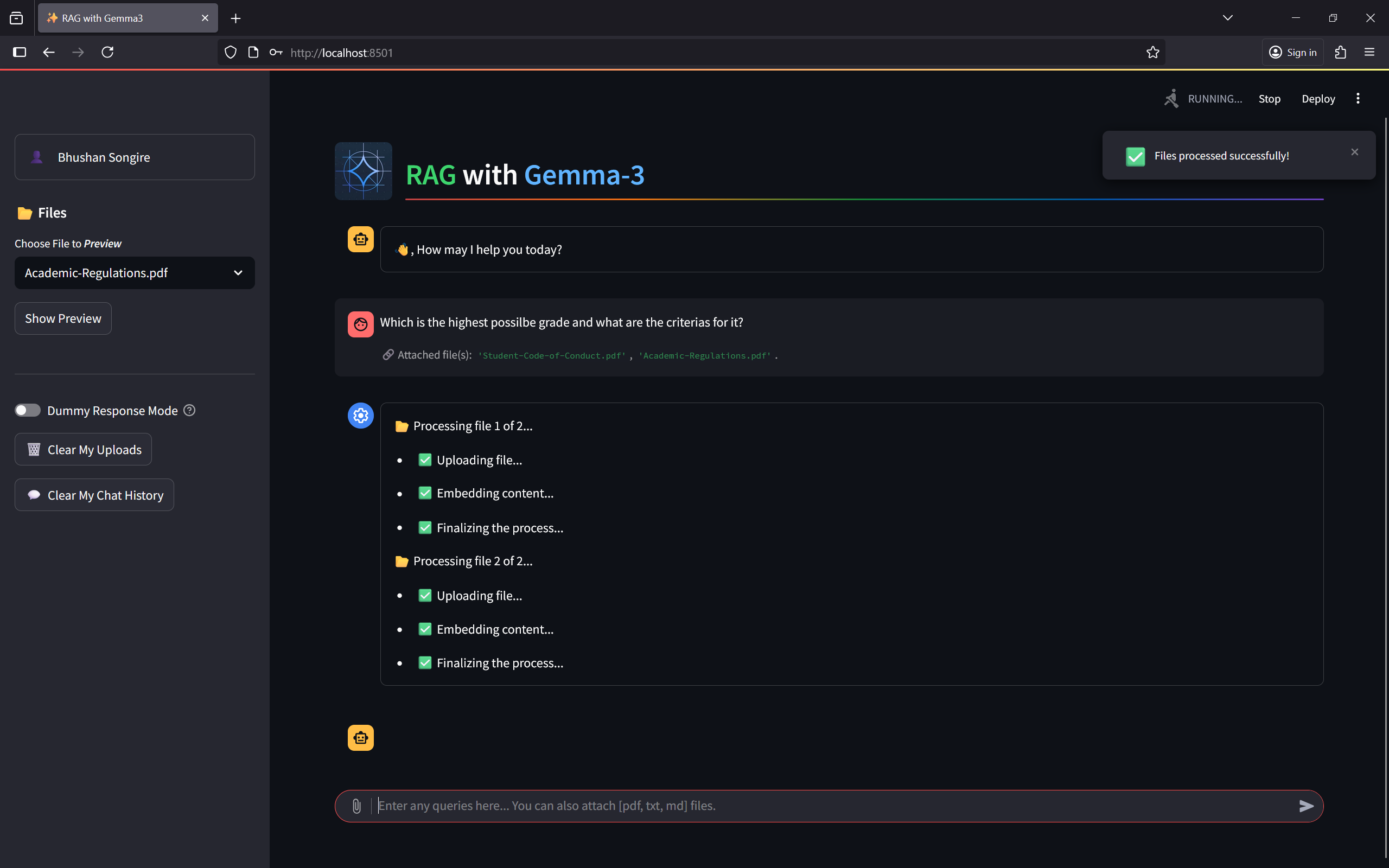1389x868 pixels.
Task: Open the Firefox hamburger menu
Action: tap(1369, 52)
